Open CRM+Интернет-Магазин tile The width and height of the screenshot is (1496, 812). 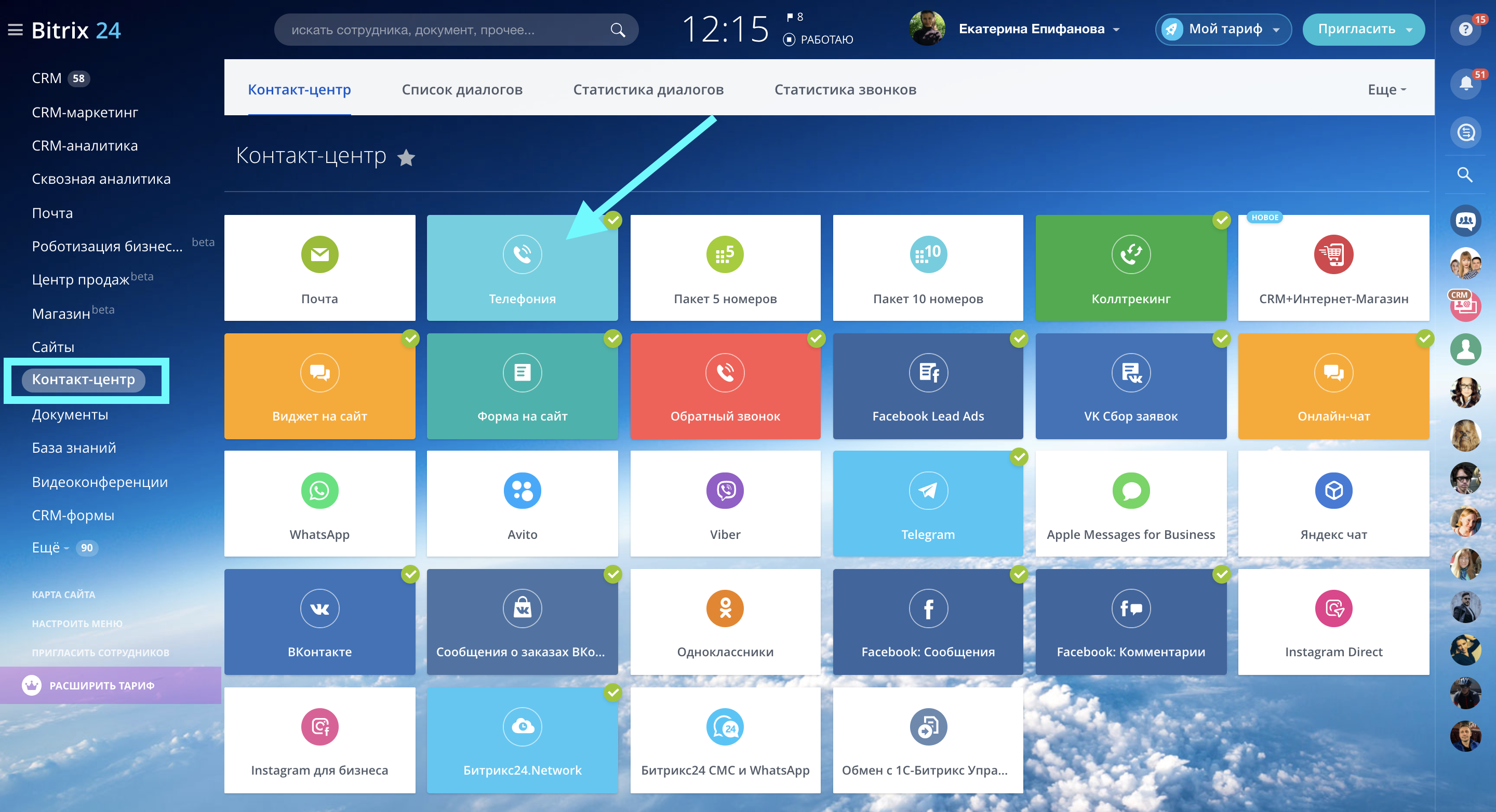pyautogui.click(x=1333, y=267)
